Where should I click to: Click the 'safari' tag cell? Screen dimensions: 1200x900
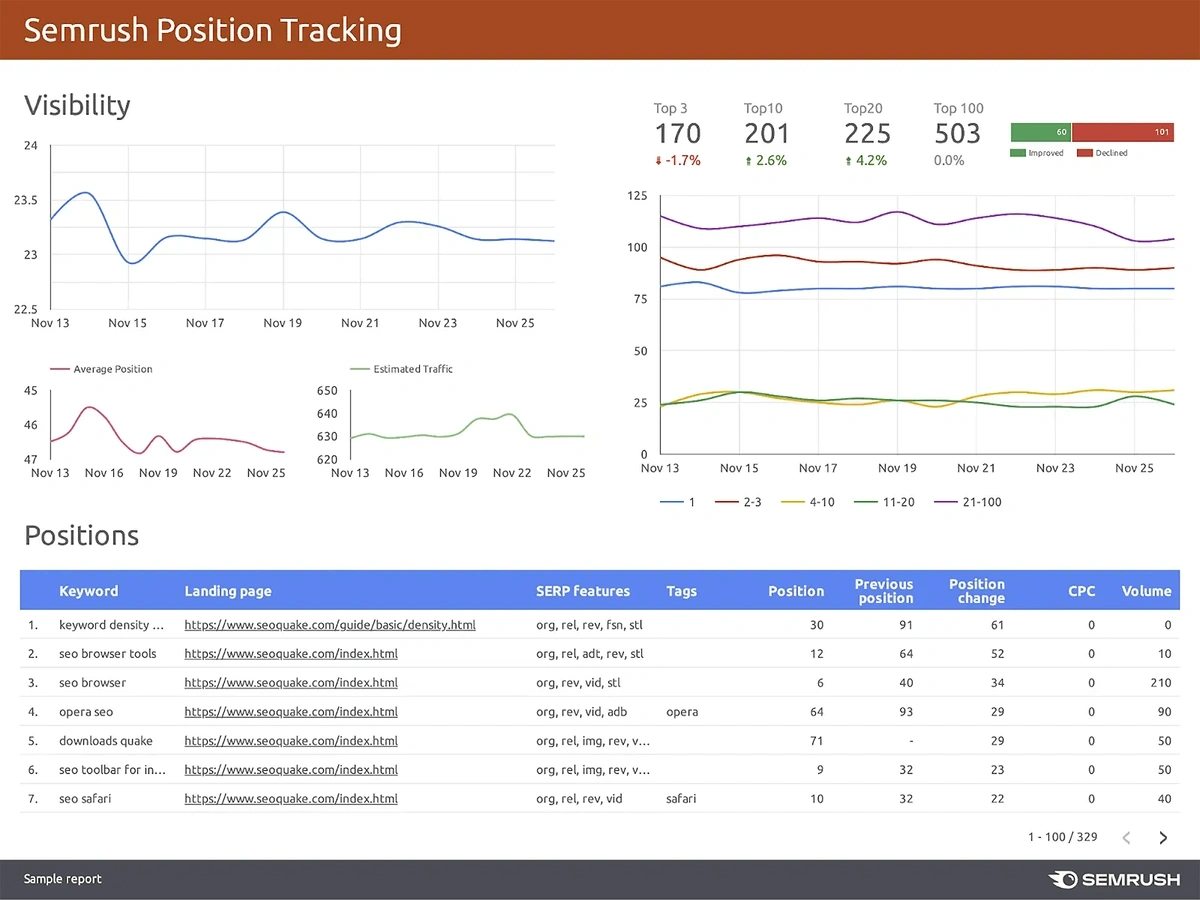681,799
